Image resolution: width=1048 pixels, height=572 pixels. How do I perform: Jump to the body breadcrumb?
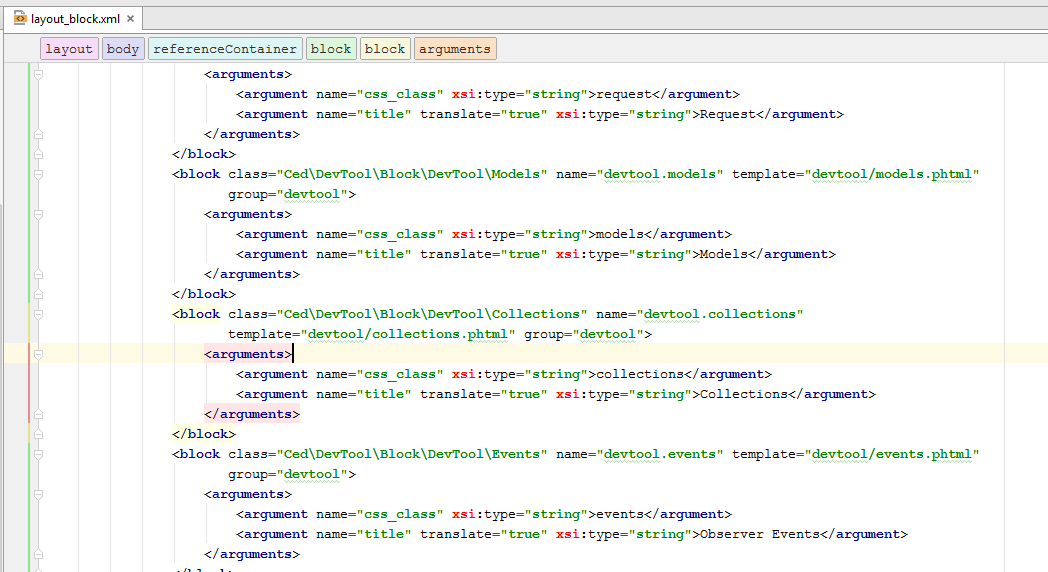click(x=123, y=49)
